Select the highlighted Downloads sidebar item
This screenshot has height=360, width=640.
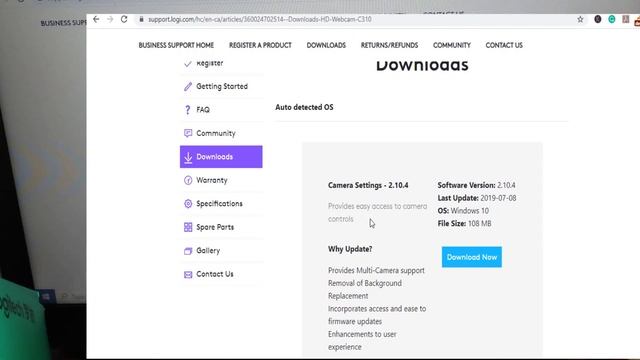click(x=221, y=157)
